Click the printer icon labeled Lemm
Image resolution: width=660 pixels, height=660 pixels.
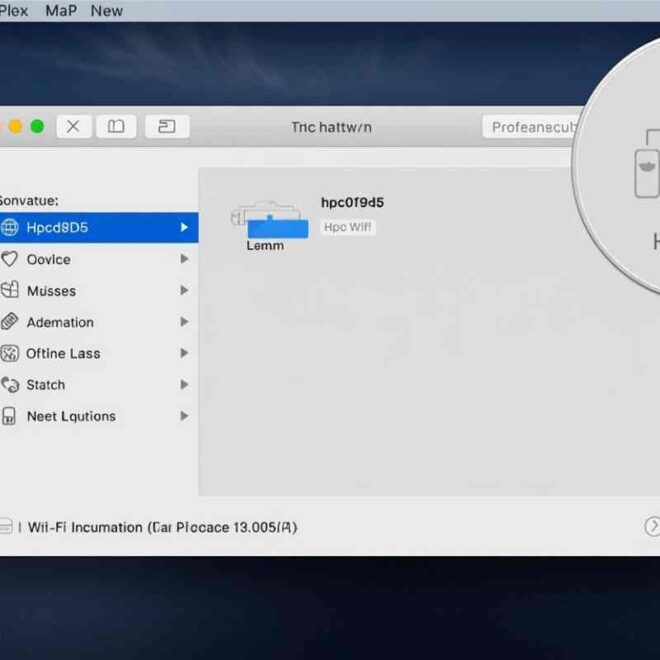(269, 220)
